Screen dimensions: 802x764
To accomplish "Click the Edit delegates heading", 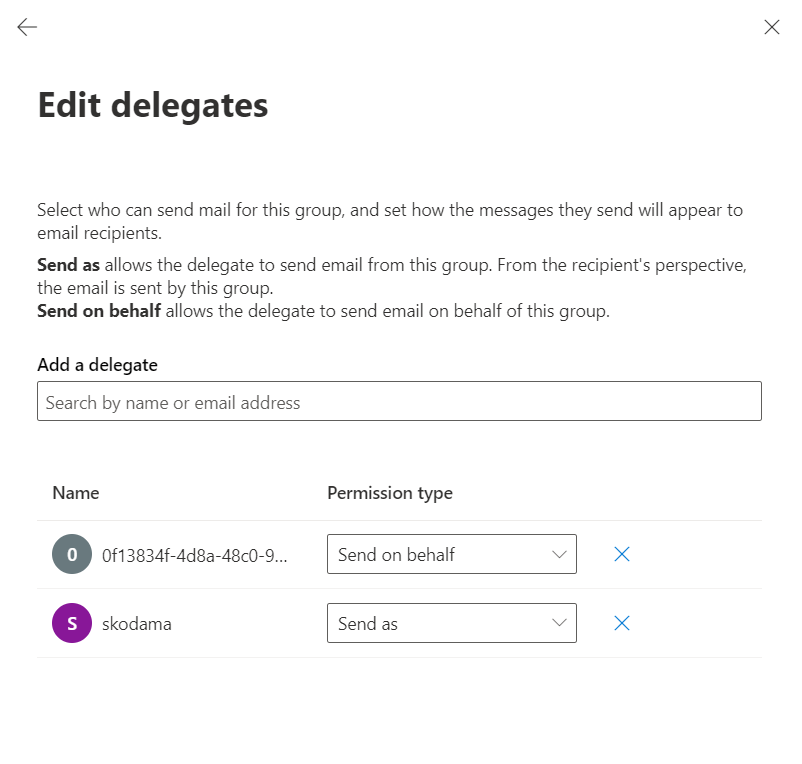I will 153,105.
